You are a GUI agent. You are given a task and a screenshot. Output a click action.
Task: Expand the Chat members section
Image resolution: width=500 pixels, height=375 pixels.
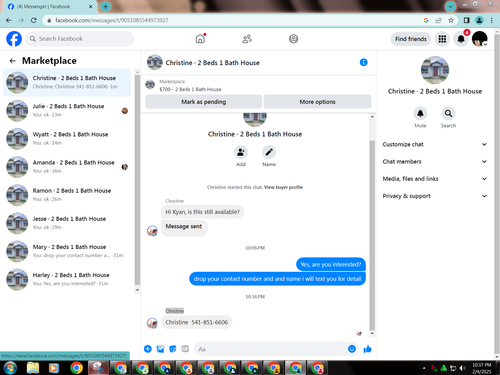point(435,162)
